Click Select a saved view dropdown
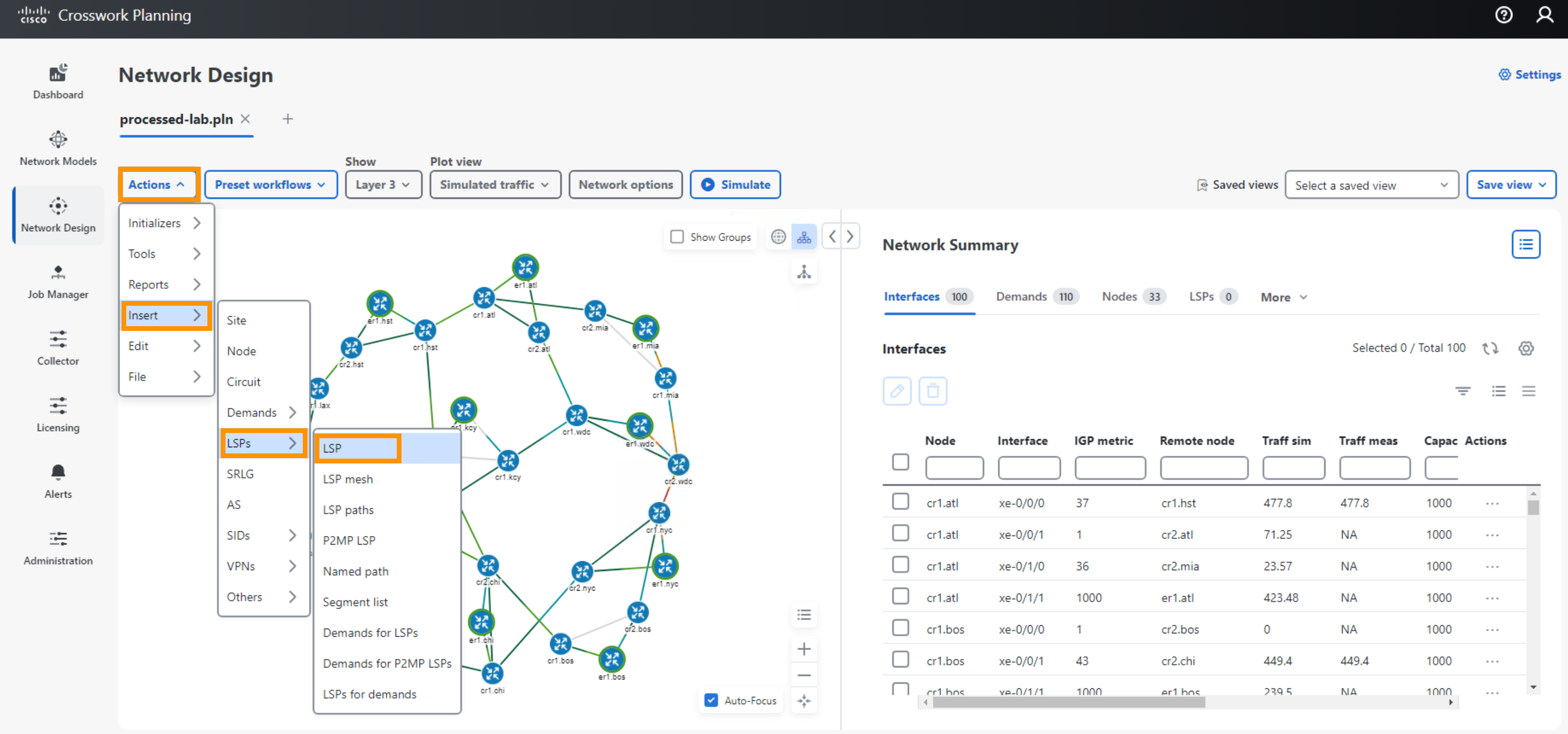Viewport: 1568px width, 734px height. pyautogui.click(x=1371, y=185)
